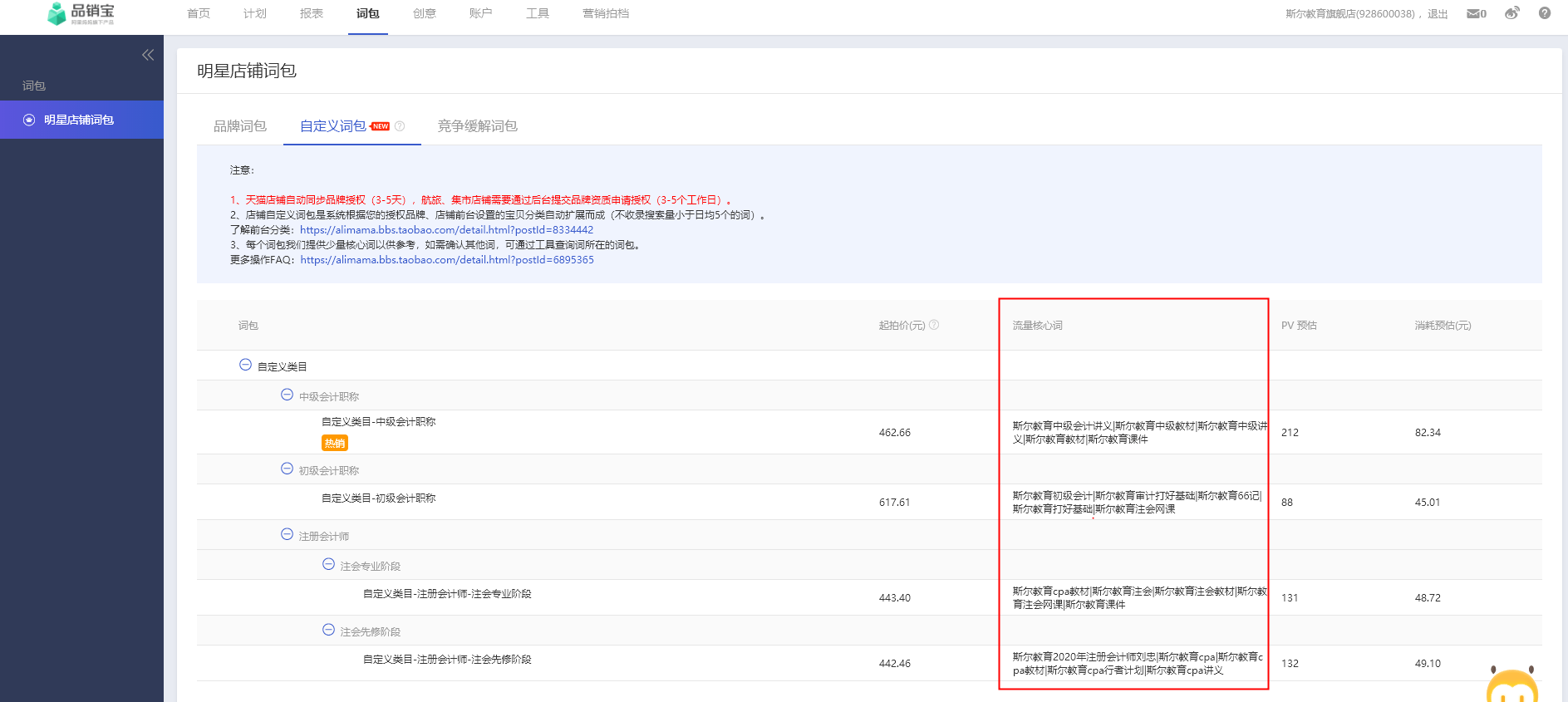Click the 617.61 starting price cell
Image resolution: width=1568 pixels, height=702 pixels.
(895, 503)
